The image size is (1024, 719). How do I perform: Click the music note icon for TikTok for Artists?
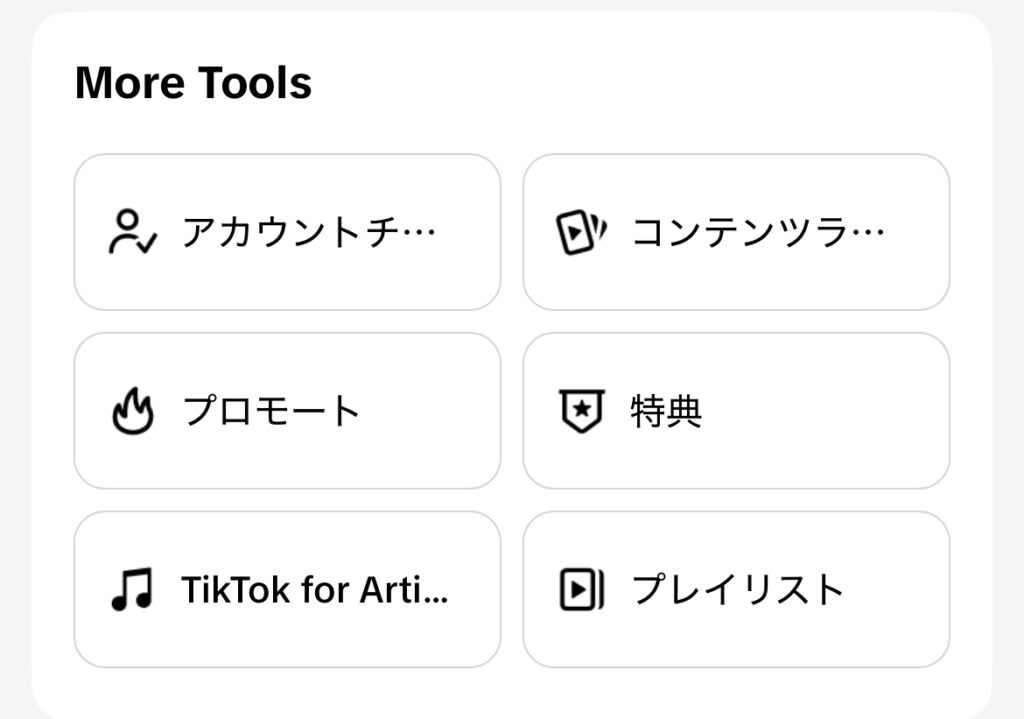point(131,587)
